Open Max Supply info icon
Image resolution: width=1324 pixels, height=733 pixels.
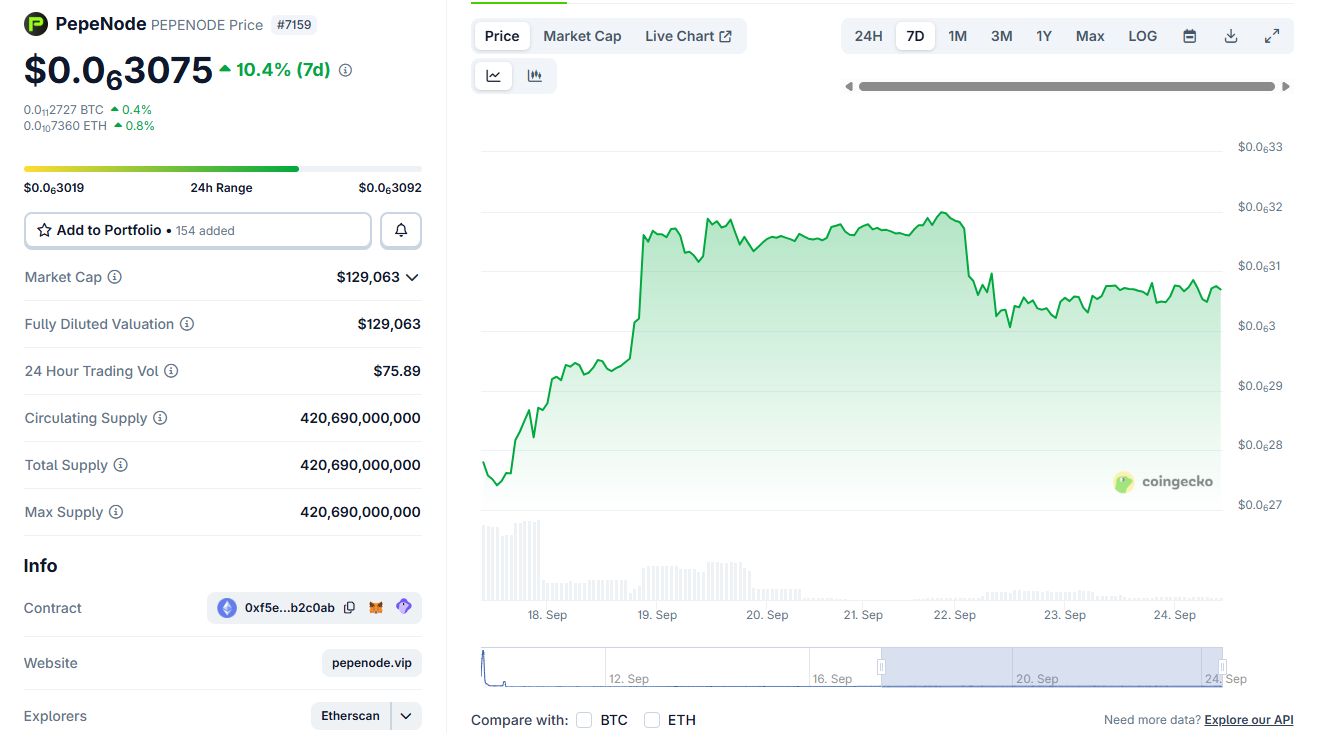116,512
